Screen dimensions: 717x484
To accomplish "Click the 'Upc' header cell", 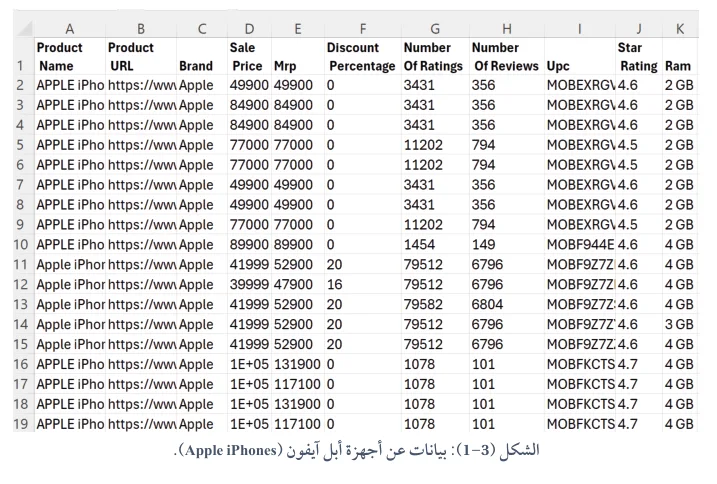I will [x=580, y=57].
